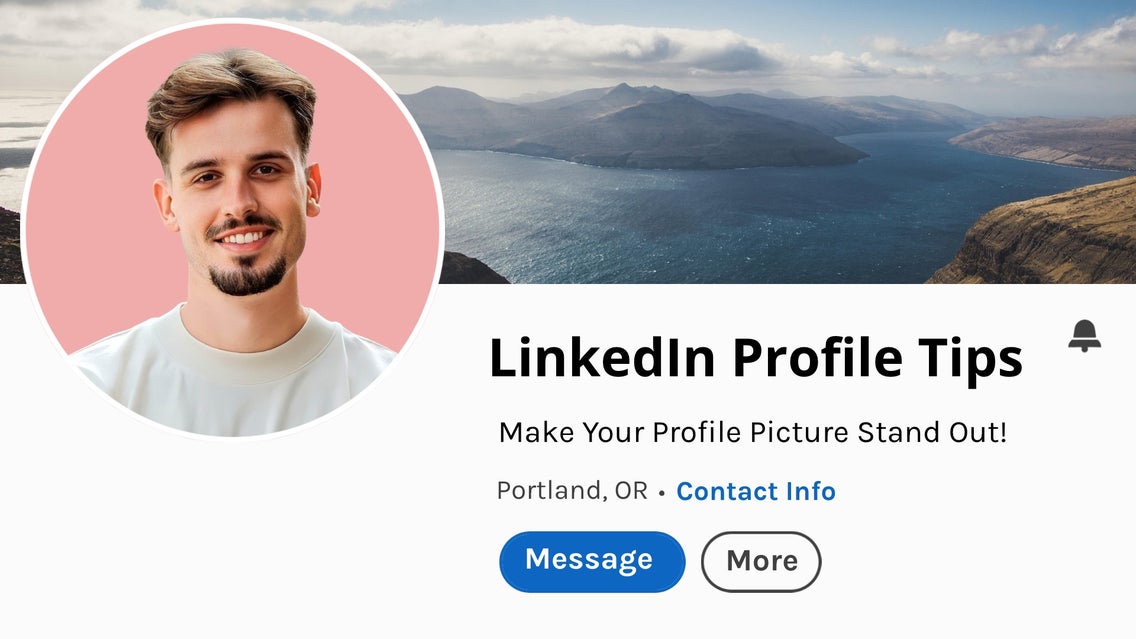Screen dimensions: 1136x639
Task: Click the distant hills on banner's right side
Action: (1050, 140)
